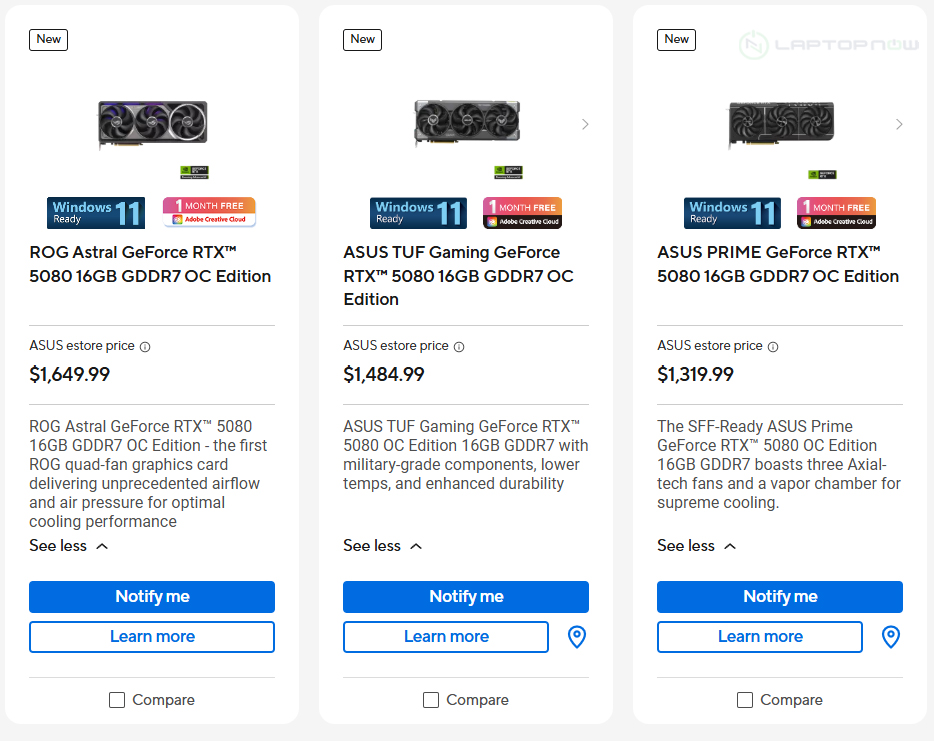The width and height of the screenshot is (934, 741).
Task: Open store locator pin for TUF Gaming card
Action: [577, 637]
